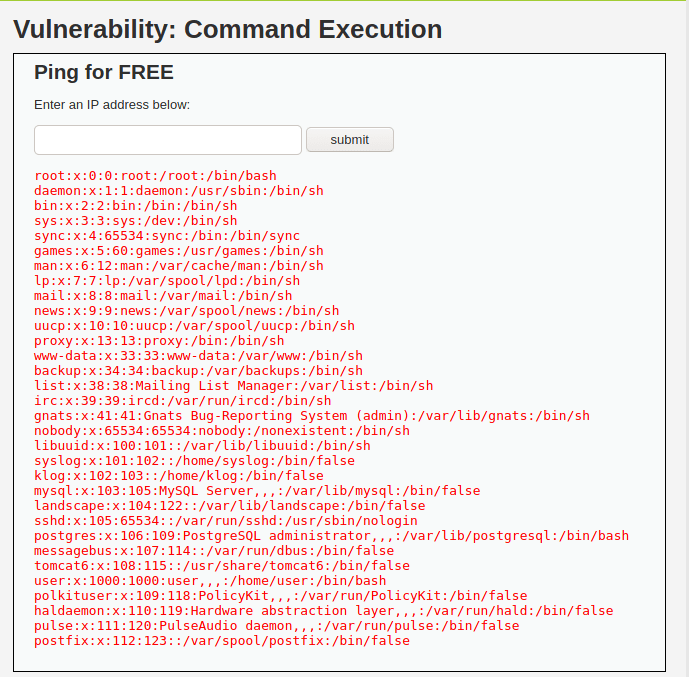Image resolution: width=689 pixels, height=677 pixels.
Task: Click the 'Ping for FREE' form title
Action: (x=104, y=72)
